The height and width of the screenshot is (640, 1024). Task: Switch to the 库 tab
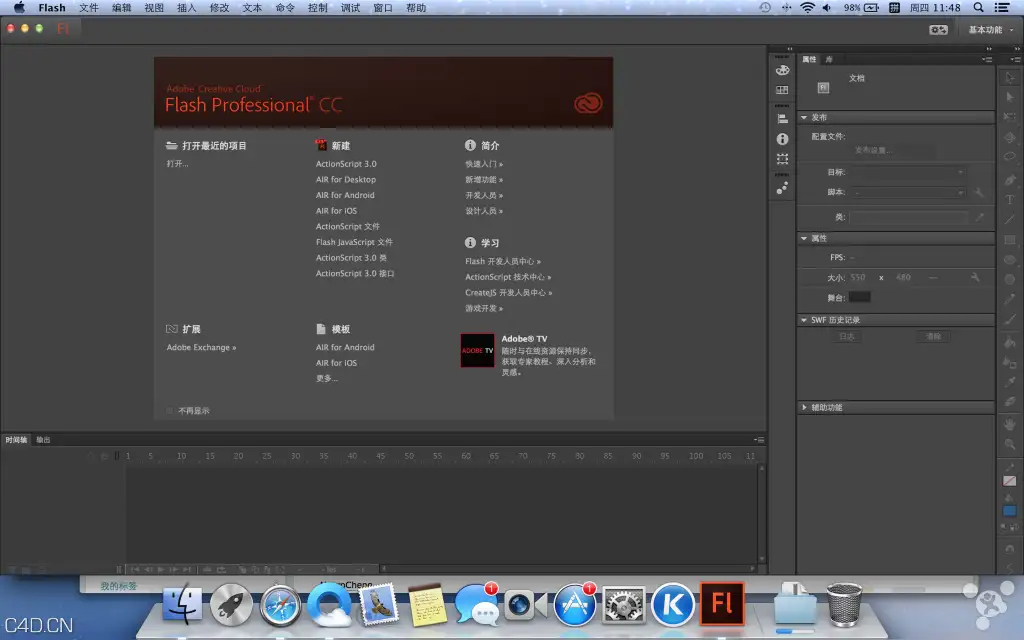[x=829, y=59]
